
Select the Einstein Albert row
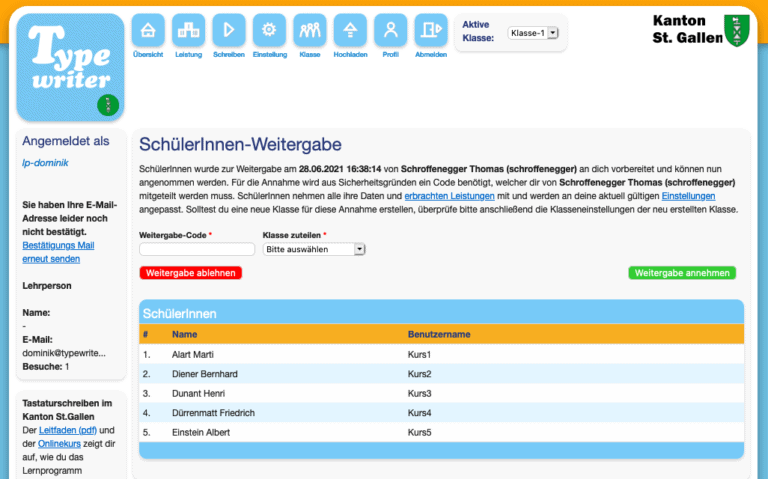(441, 432)
